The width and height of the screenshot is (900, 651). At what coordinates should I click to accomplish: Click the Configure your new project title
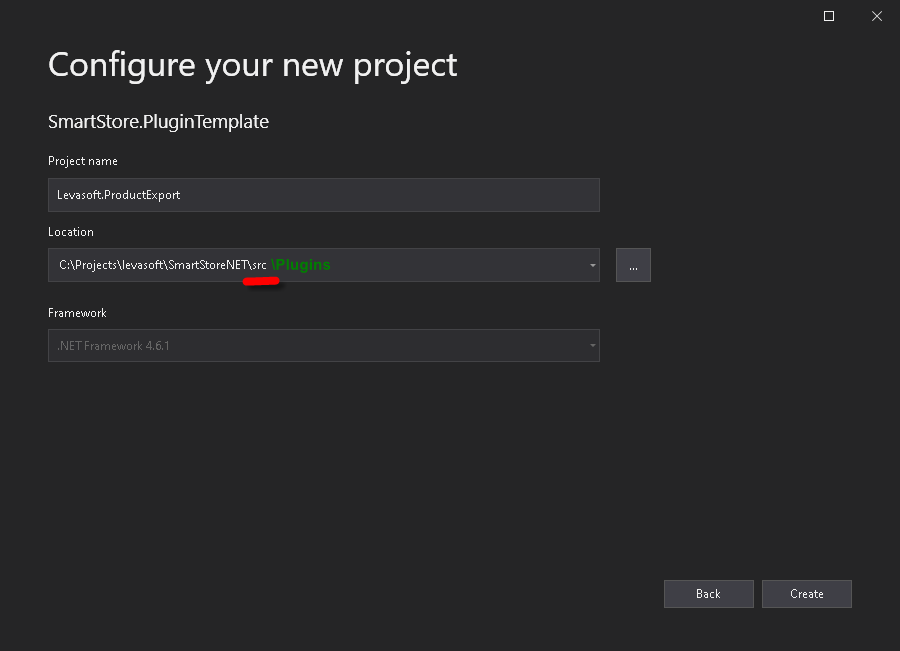point(252,64)
